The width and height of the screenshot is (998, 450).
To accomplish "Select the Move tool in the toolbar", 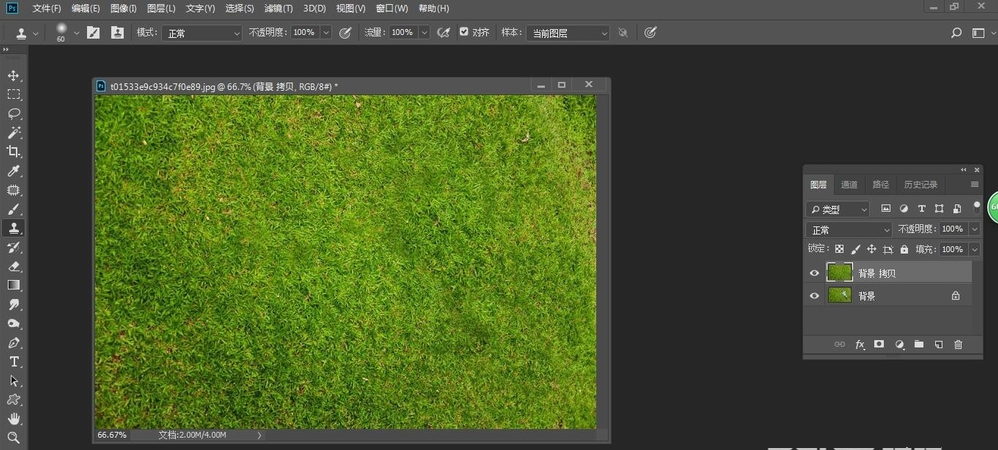I will click(x=14, y=75).
